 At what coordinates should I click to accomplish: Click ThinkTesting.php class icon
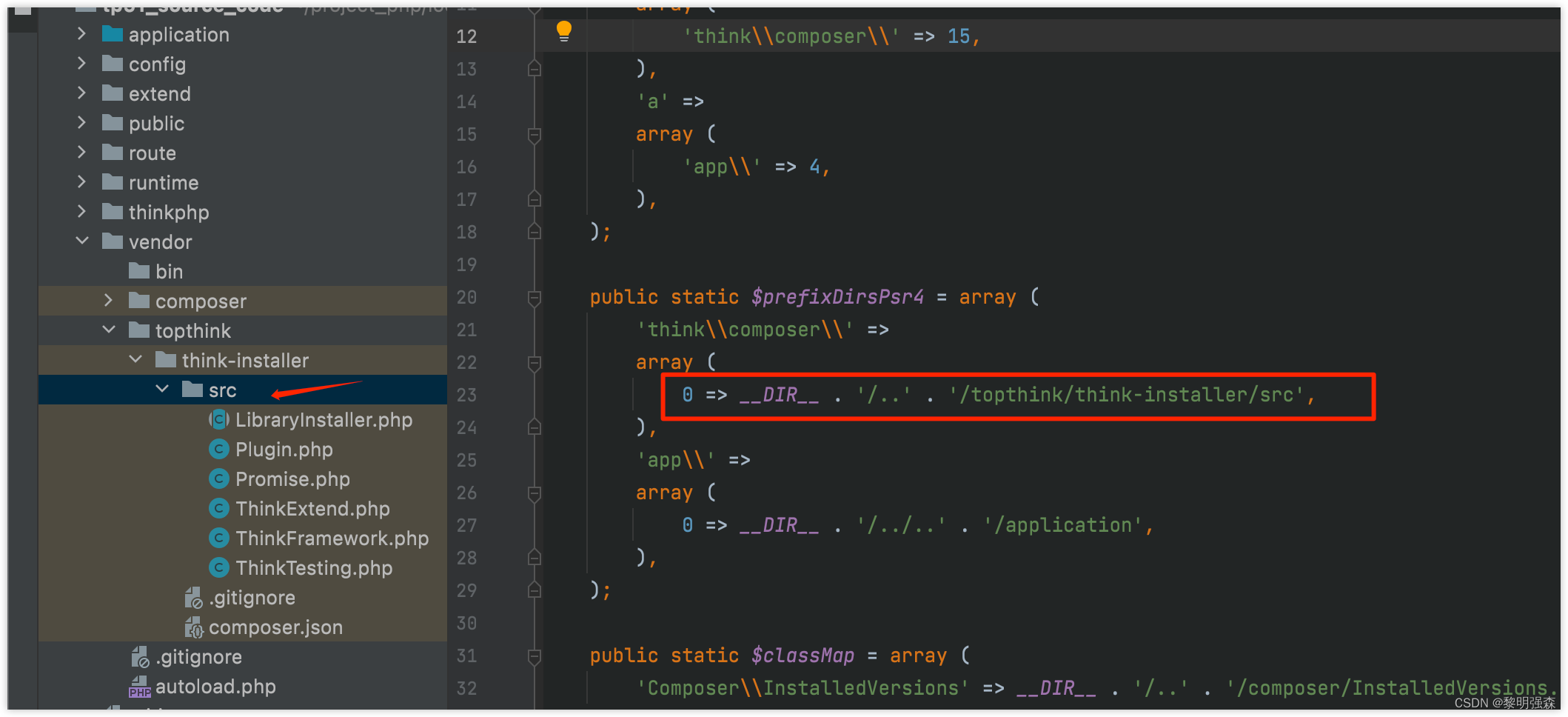tap(219, 568)
